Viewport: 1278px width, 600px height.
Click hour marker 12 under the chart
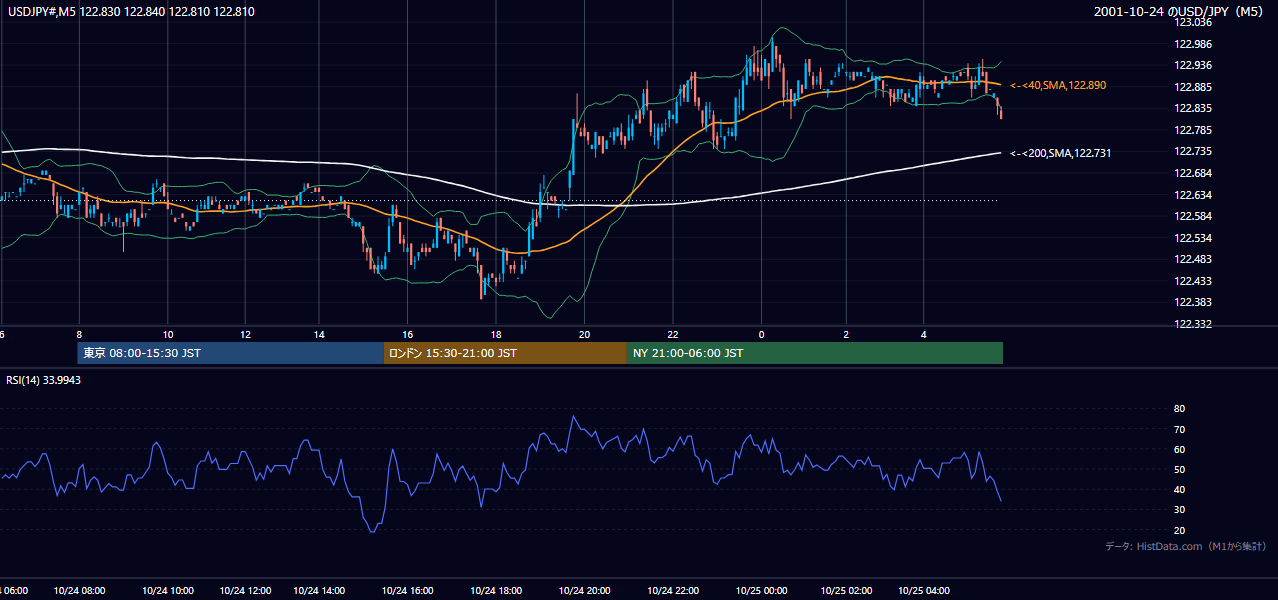click(246, 334)
